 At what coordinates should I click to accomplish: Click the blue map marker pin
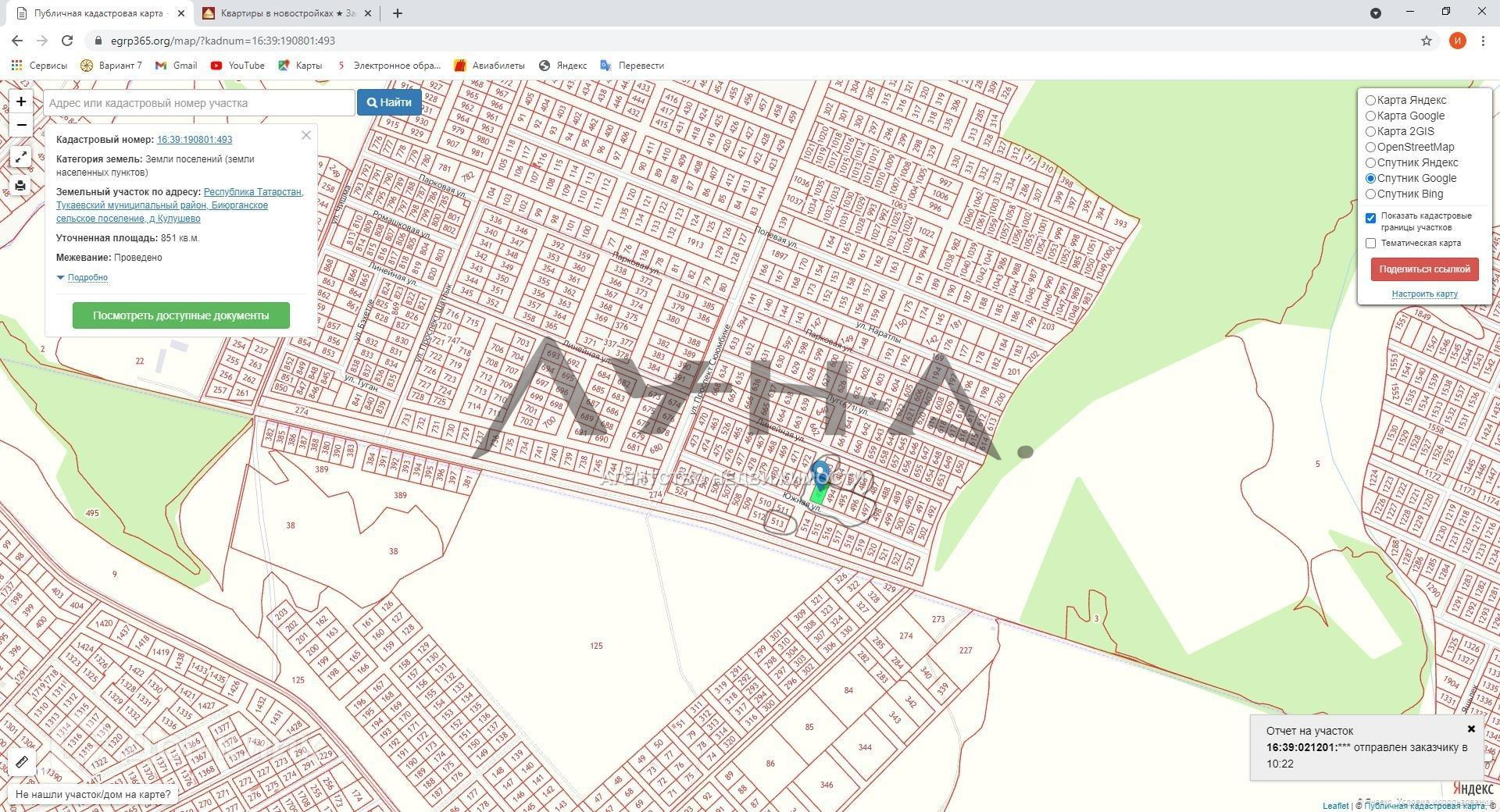click(x=820, y=473)
